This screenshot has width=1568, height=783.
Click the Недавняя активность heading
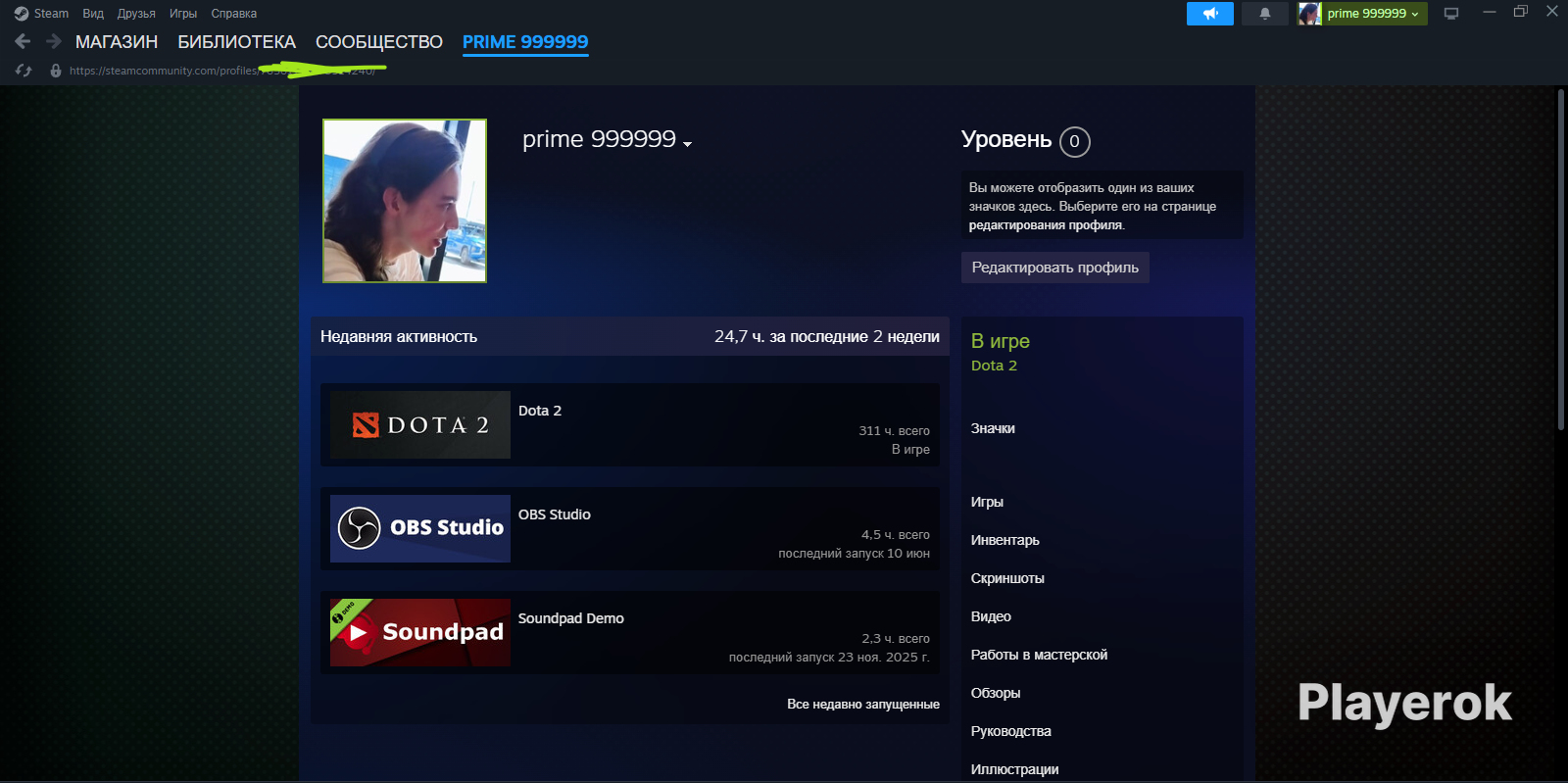click(399, 336)
